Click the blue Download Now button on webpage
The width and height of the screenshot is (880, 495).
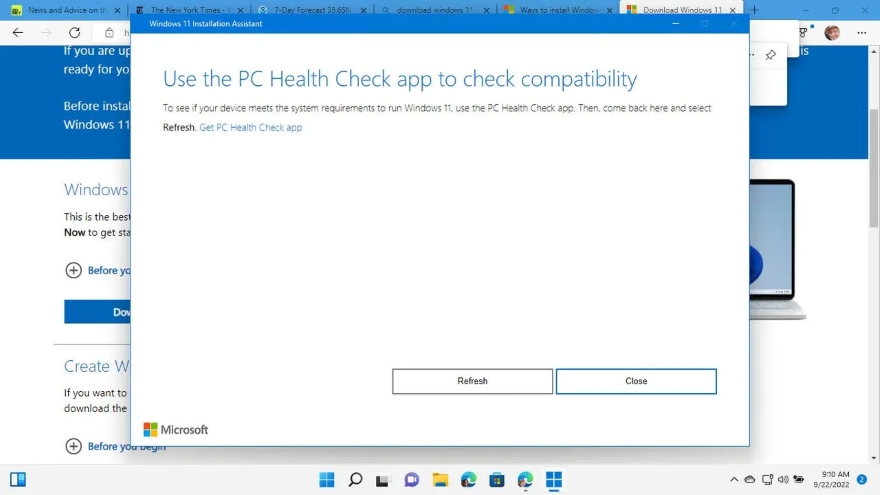98,311
